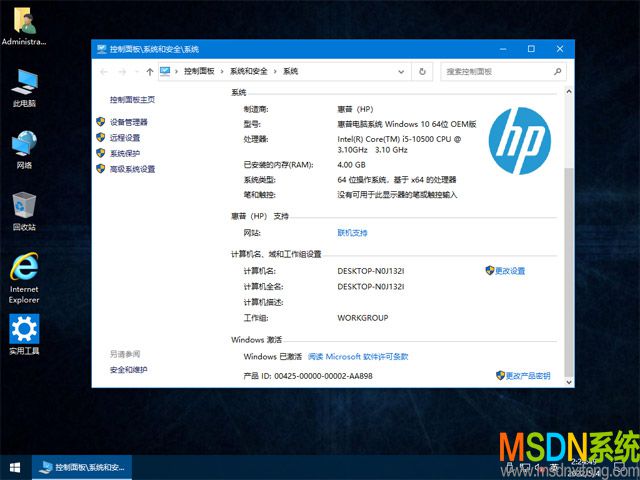Click the computer icon in address bar
This screenshot has height=480, width=640.
click(165, 71)
